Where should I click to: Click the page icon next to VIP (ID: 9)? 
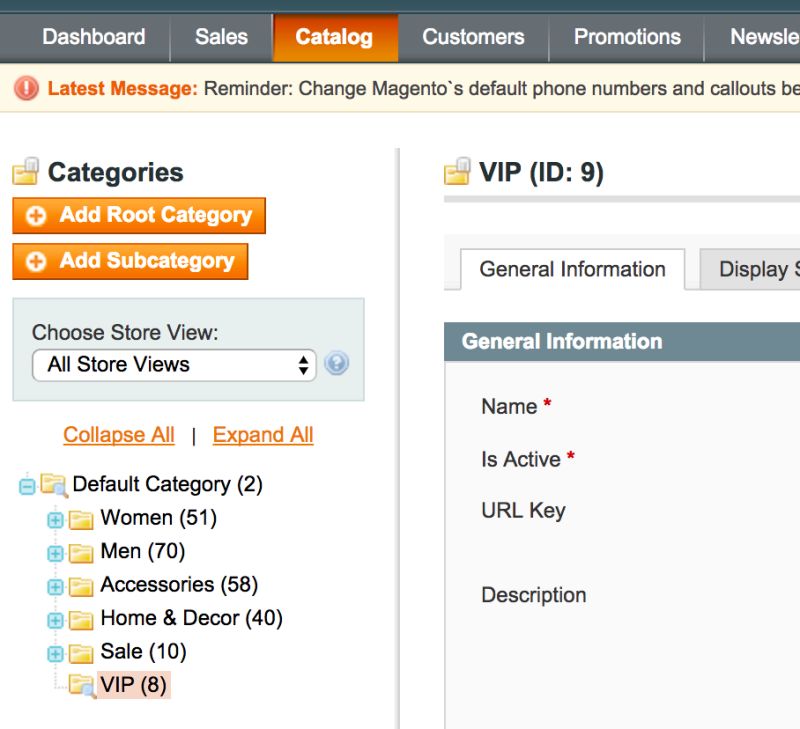(459, 171)
